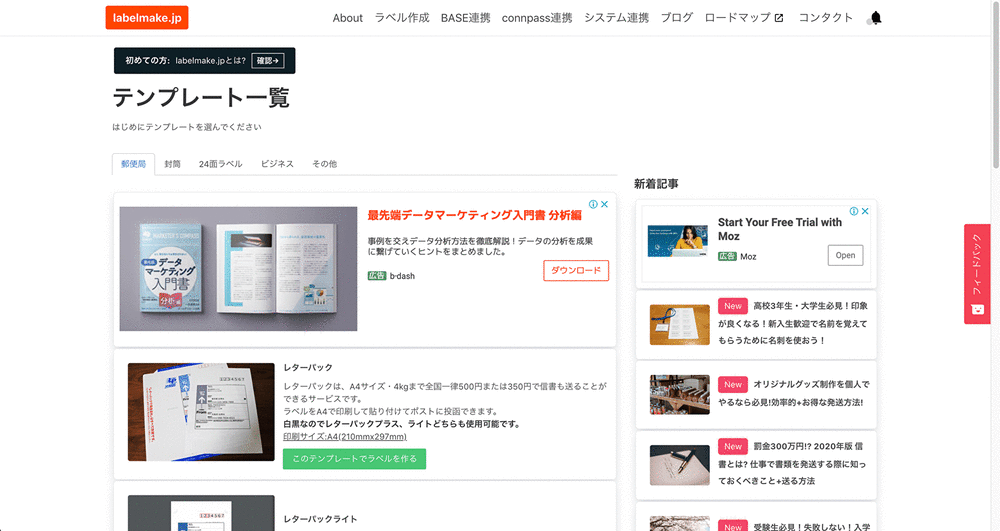Open article 罰金300万円!? 2020年版 信書とは
The image size is (1000, 531).
792,463
